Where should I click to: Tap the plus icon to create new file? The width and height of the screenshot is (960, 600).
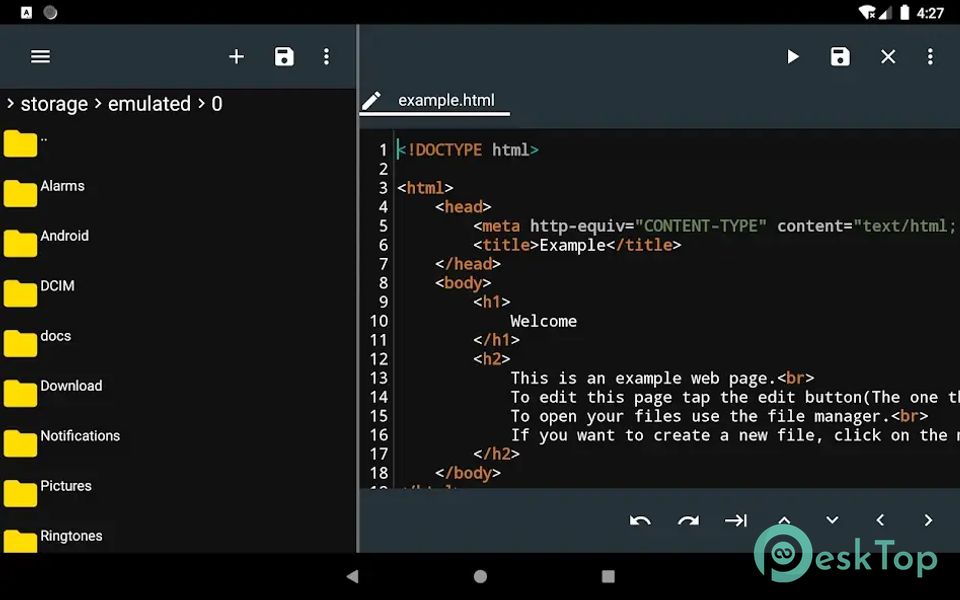[236, 57]
